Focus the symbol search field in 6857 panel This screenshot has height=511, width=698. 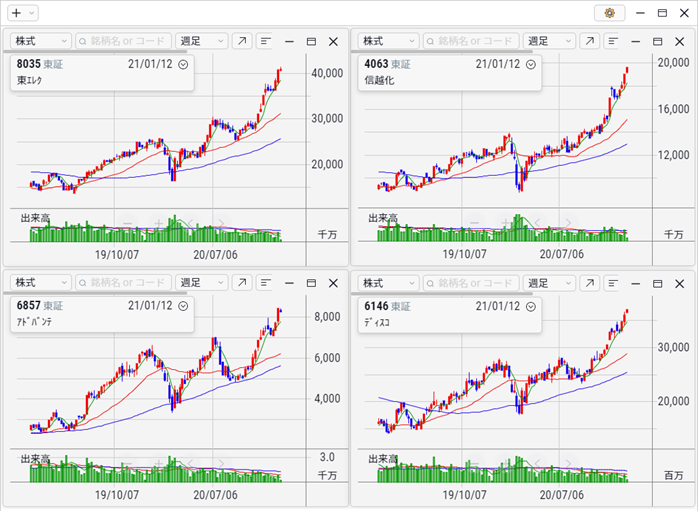[x=123, y=283]
